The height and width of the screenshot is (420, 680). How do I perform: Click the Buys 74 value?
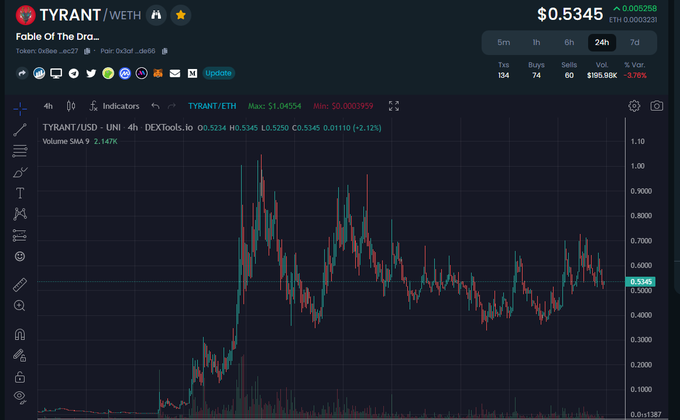pos(536,75)
